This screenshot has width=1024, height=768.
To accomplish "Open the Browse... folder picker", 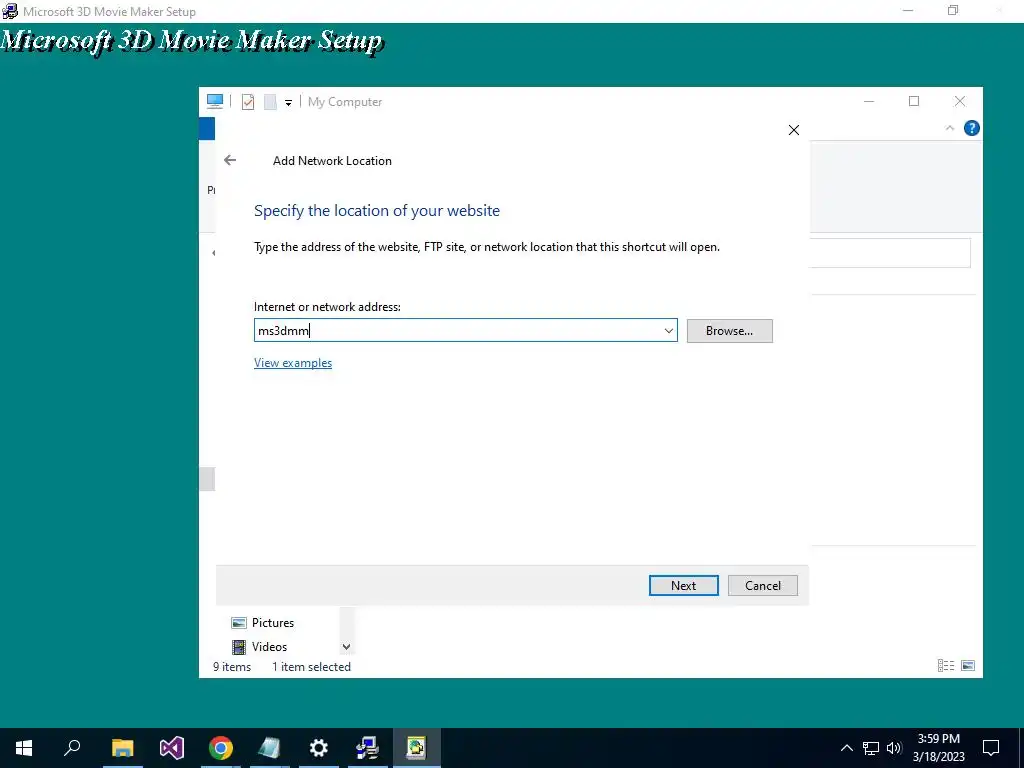I will click(729, 330).
